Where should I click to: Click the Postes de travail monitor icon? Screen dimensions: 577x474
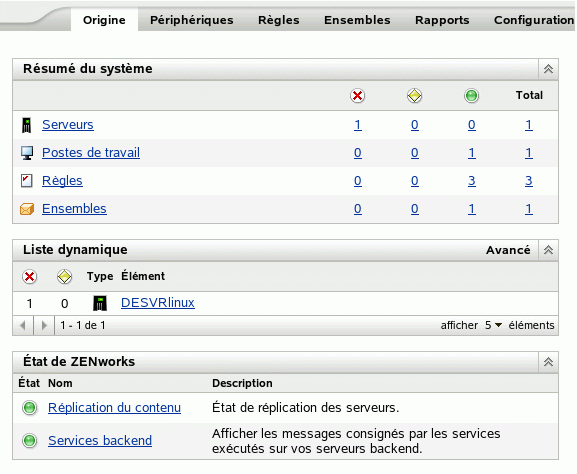click(27, 153)
